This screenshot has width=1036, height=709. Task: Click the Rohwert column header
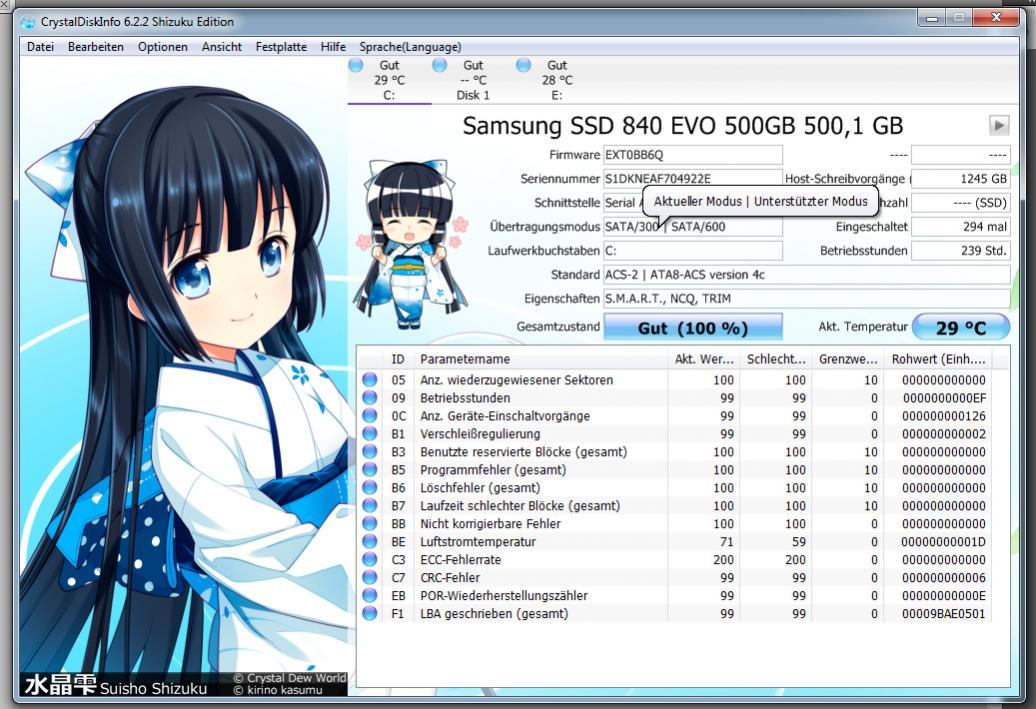pos(938,359)
